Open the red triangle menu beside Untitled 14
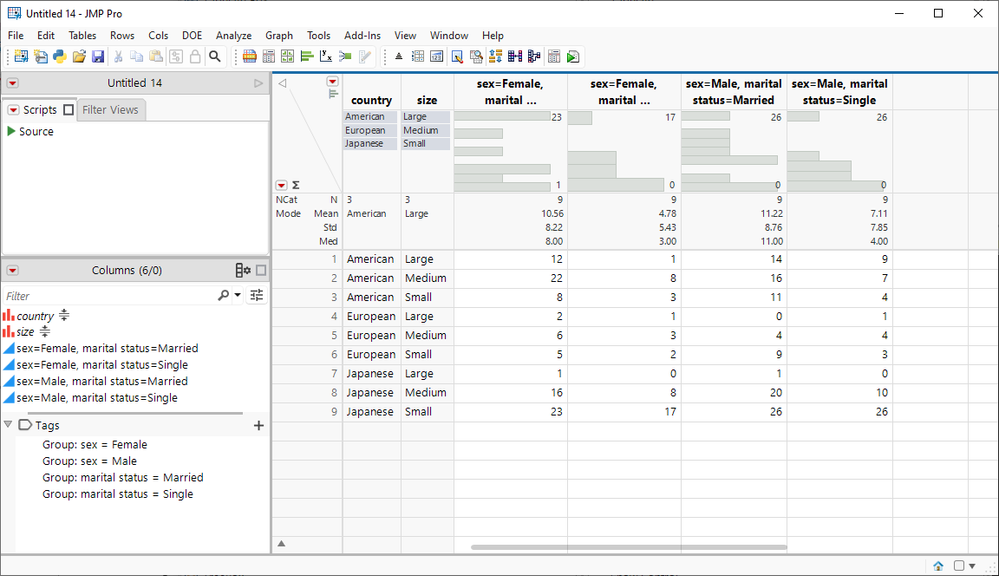The width and height of the screenshot is (999, 576). tap(13, 83)
